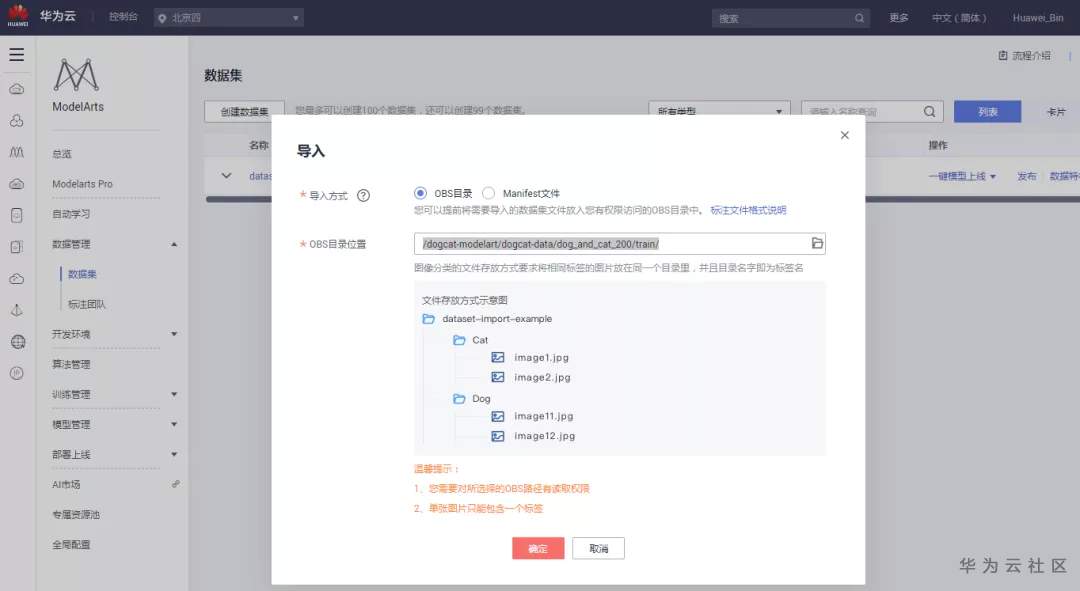Click the dataset-import-example folder icon

(428, 319)
